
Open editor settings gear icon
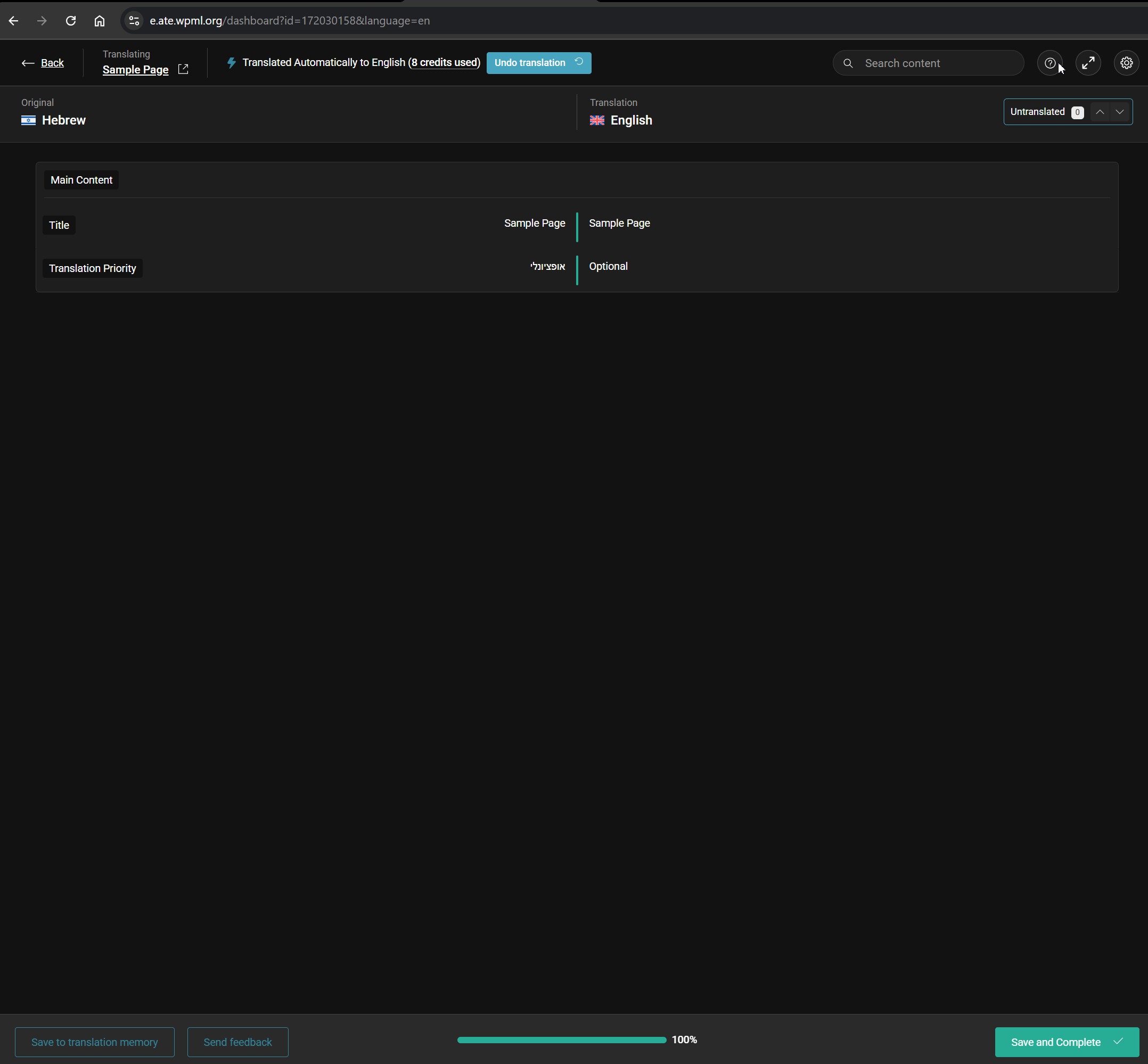1126,63
